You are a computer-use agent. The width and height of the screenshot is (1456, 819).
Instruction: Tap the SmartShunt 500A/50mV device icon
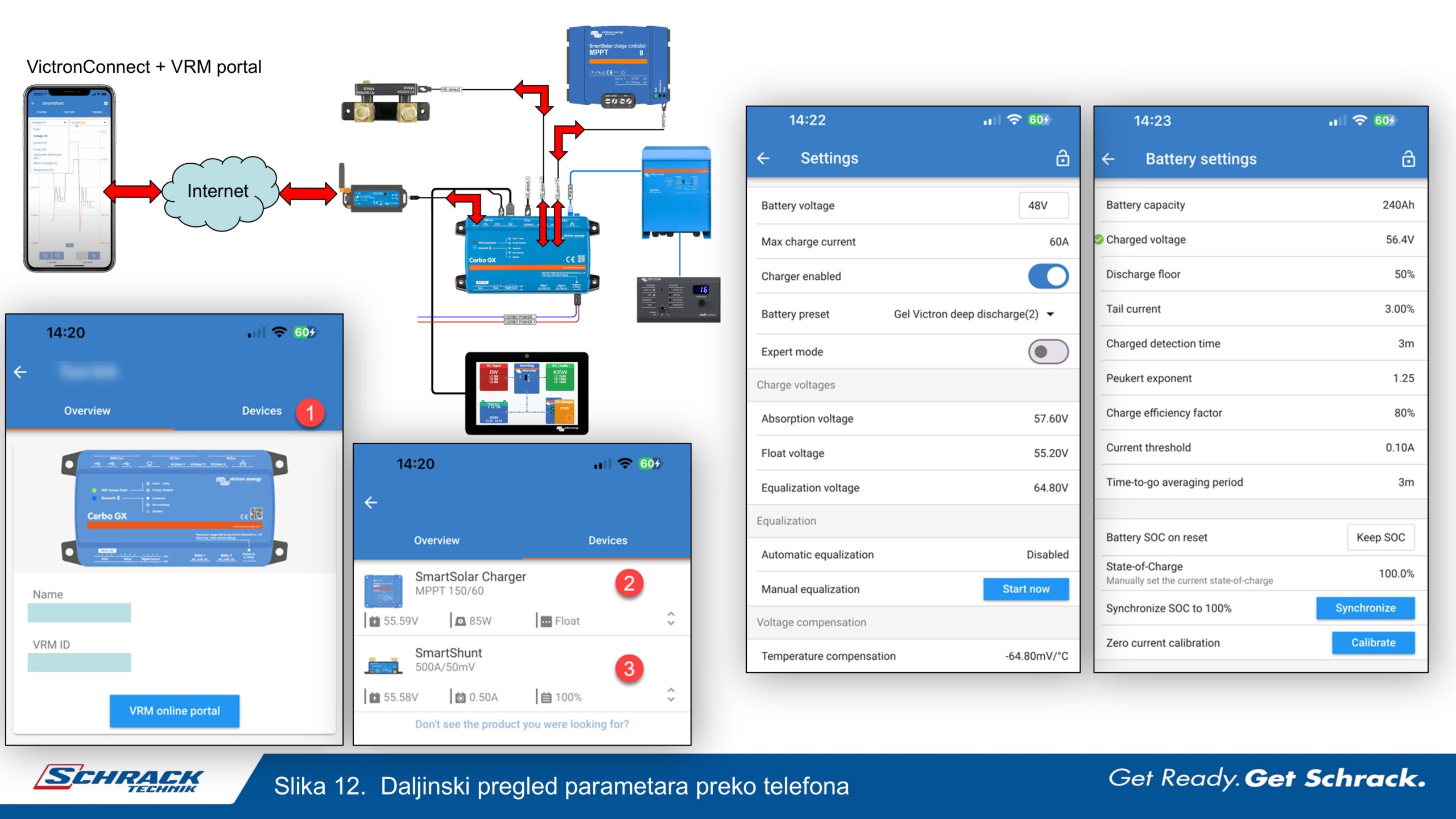[383, 665]
